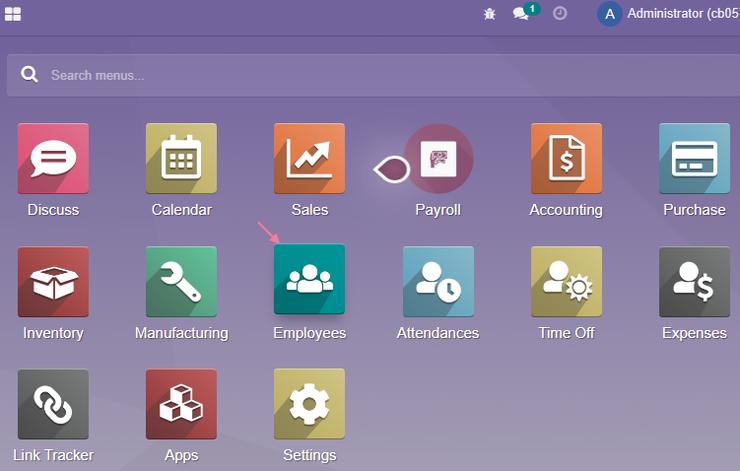Click the Expenses label text
Image resolution: width=740 pixels, height=471 pixels.
coord(695,333)
